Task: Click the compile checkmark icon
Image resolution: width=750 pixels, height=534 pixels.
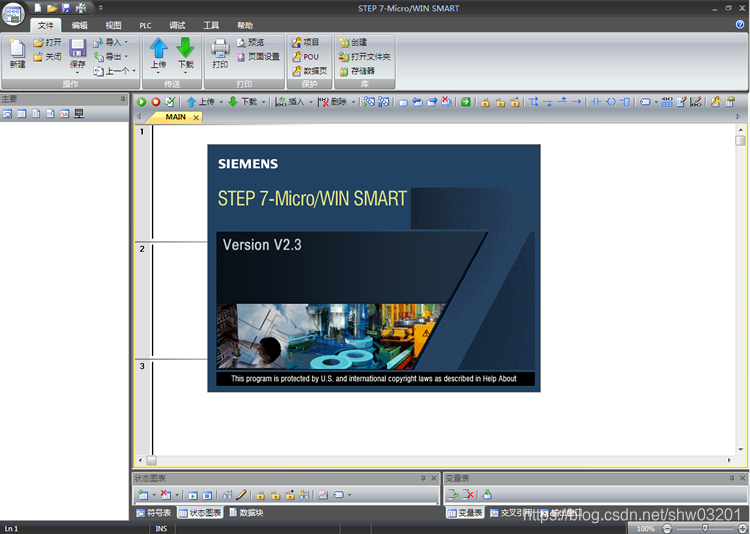Action: [170, 102]
